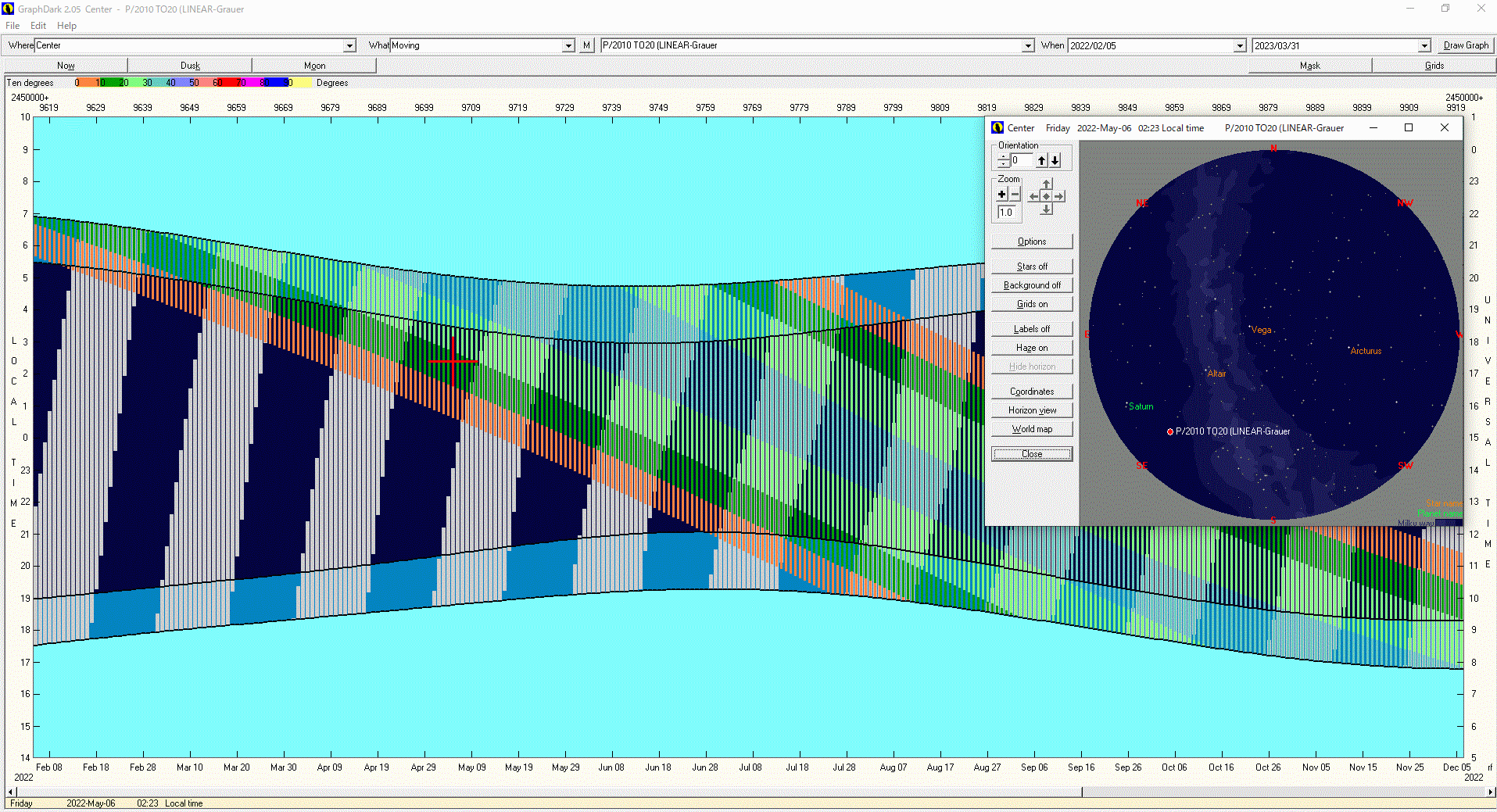
Task: Click the red comet marker in sky chart
Action: tap(1170, 431)
